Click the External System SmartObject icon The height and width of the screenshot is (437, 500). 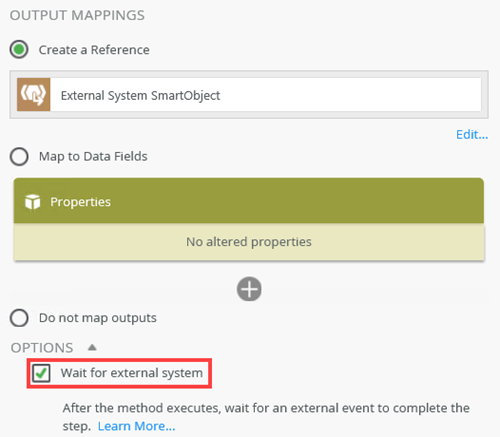(33, 94)
